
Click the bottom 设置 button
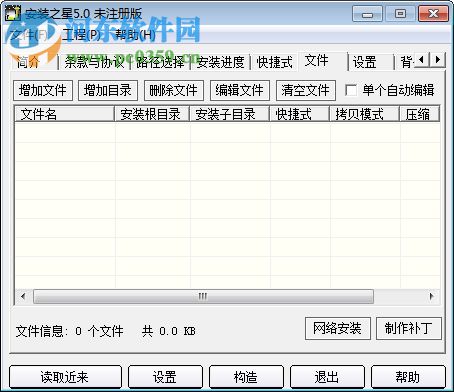165,377
